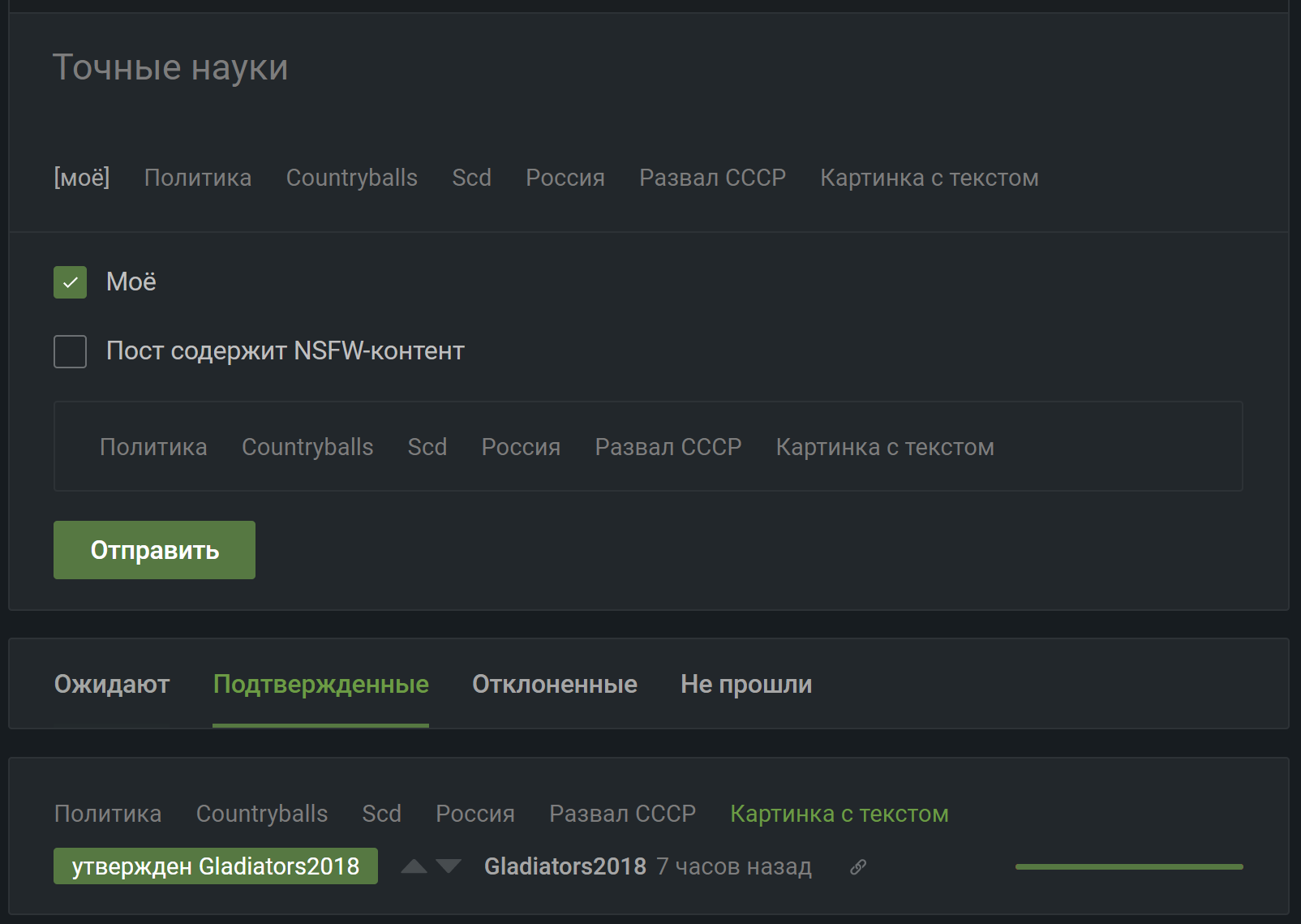
Task: Click the Scd tag in the top preview
Action: pyautogui.click(x=472, y=178)
